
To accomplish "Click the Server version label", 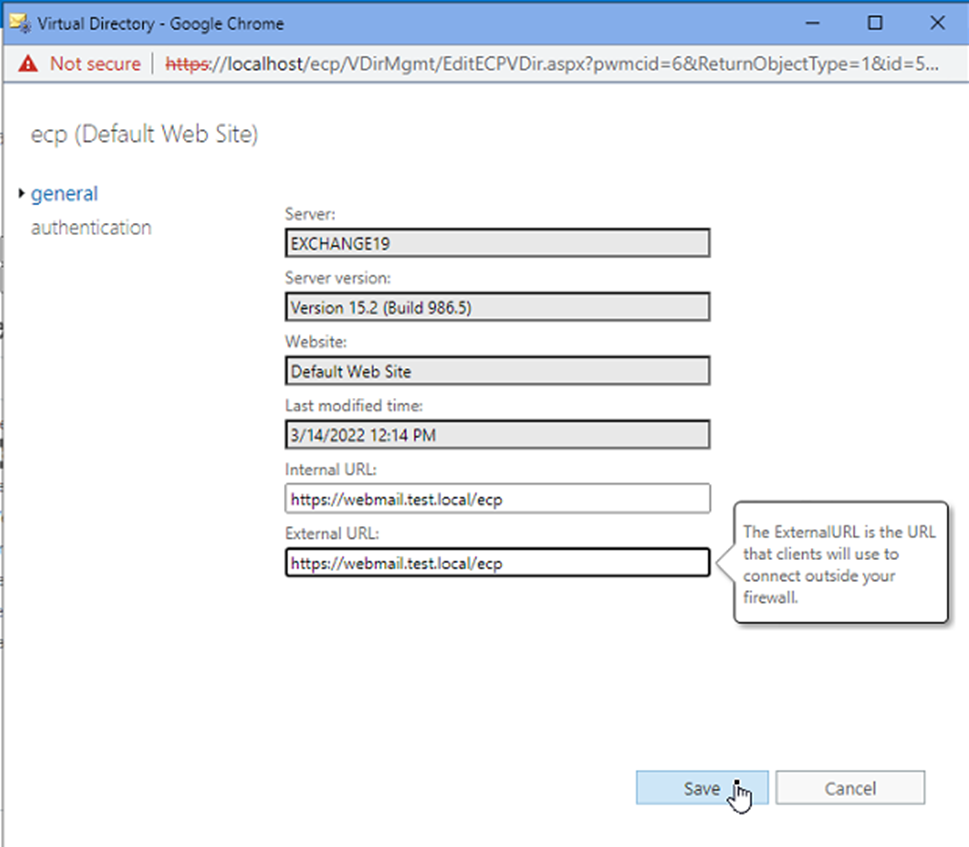I will point(337,278).
